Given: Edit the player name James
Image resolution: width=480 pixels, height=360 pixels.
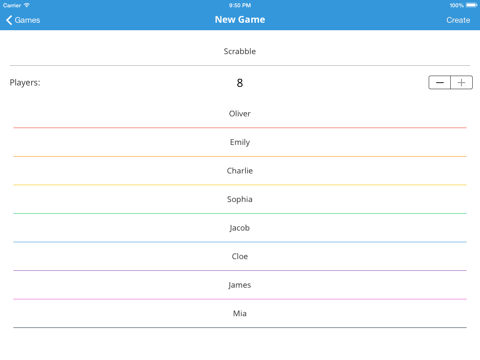Looking at the screenshot, I should [x=240, y=285].
